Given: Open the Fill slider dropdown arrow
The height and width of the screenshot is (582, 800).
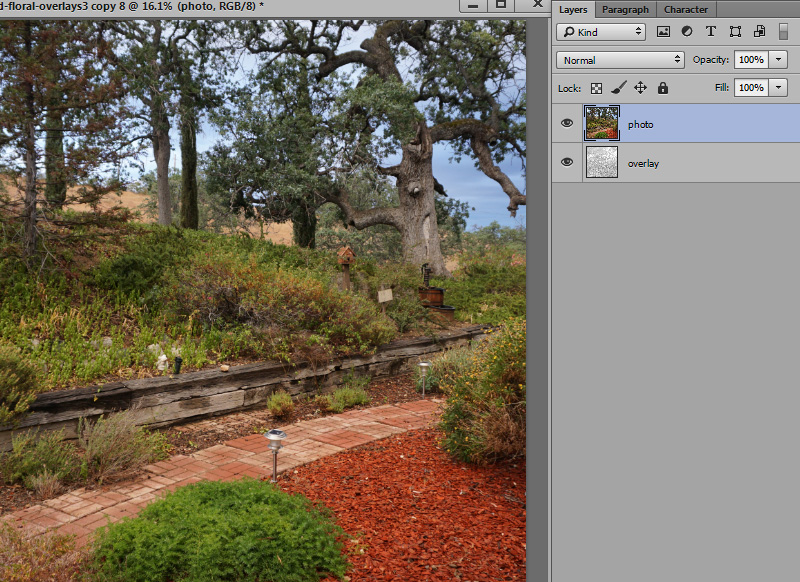Looking at the screenshot, I should point(778,88).
